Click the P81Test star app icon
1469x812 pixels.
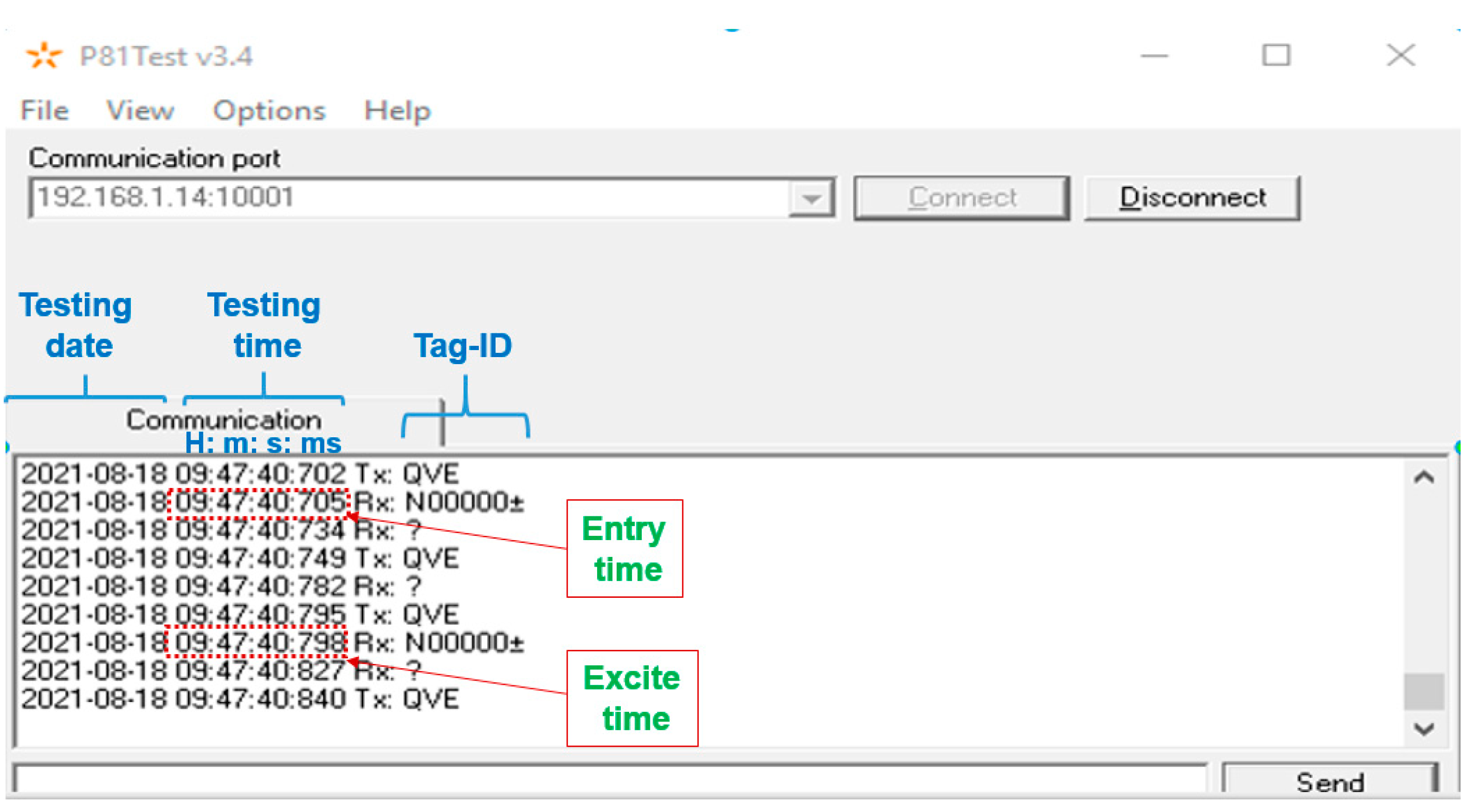coord(43,56)
